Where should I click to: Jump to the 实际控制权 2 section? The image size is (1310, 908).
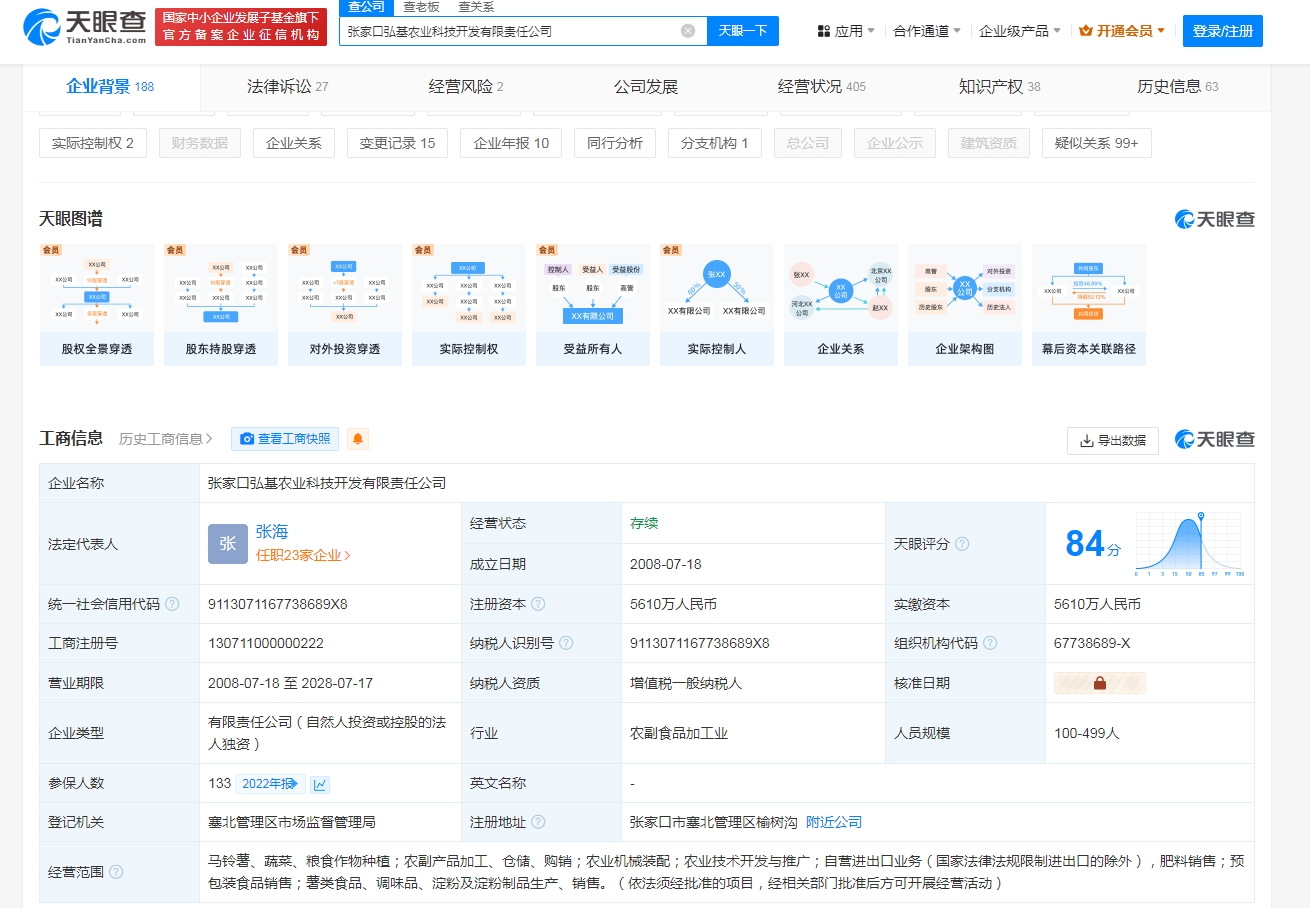(93, 143)
